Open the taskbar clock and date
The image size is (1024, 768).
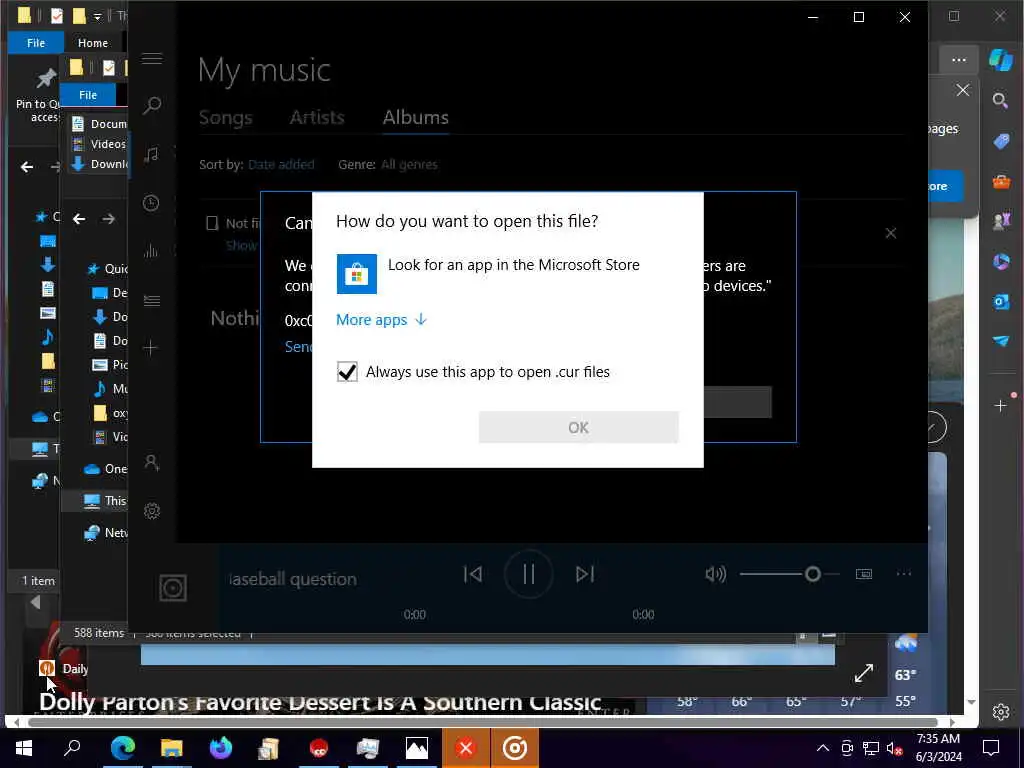[938, 748]
